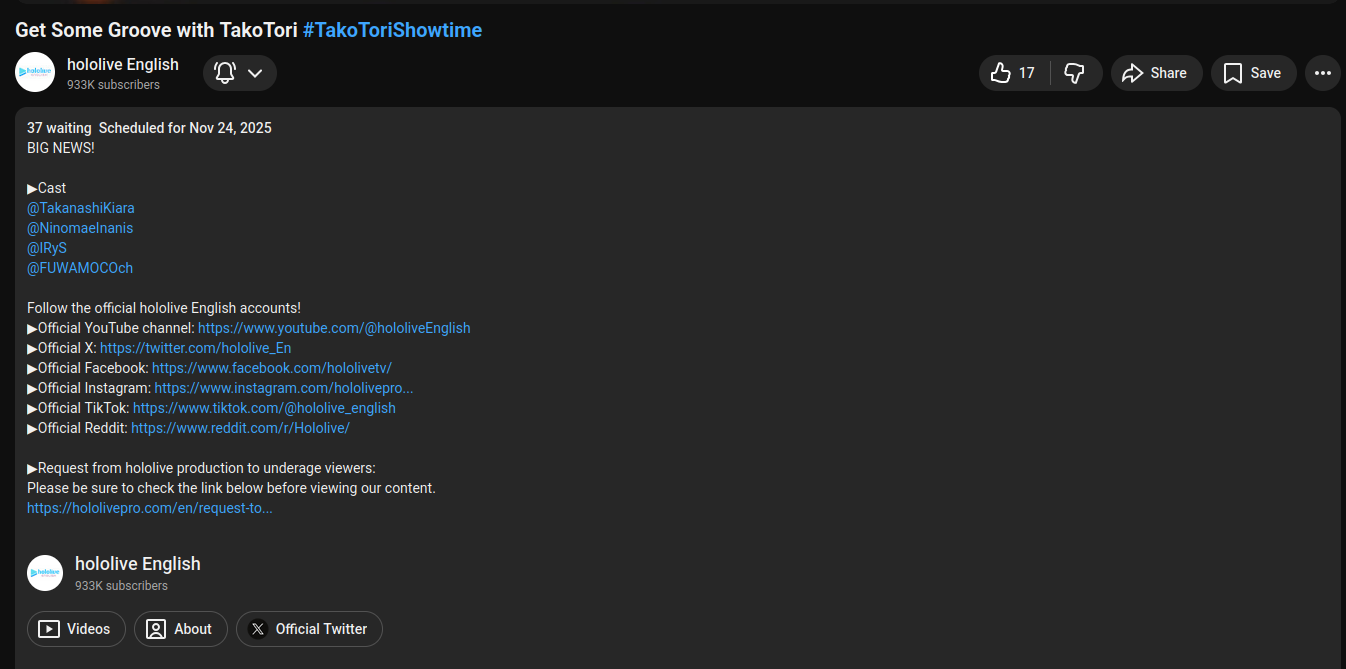Open the tiktok.com/@hololive_english link
The height and width of the screenshot is (669, 1346).
click(264, 408)
